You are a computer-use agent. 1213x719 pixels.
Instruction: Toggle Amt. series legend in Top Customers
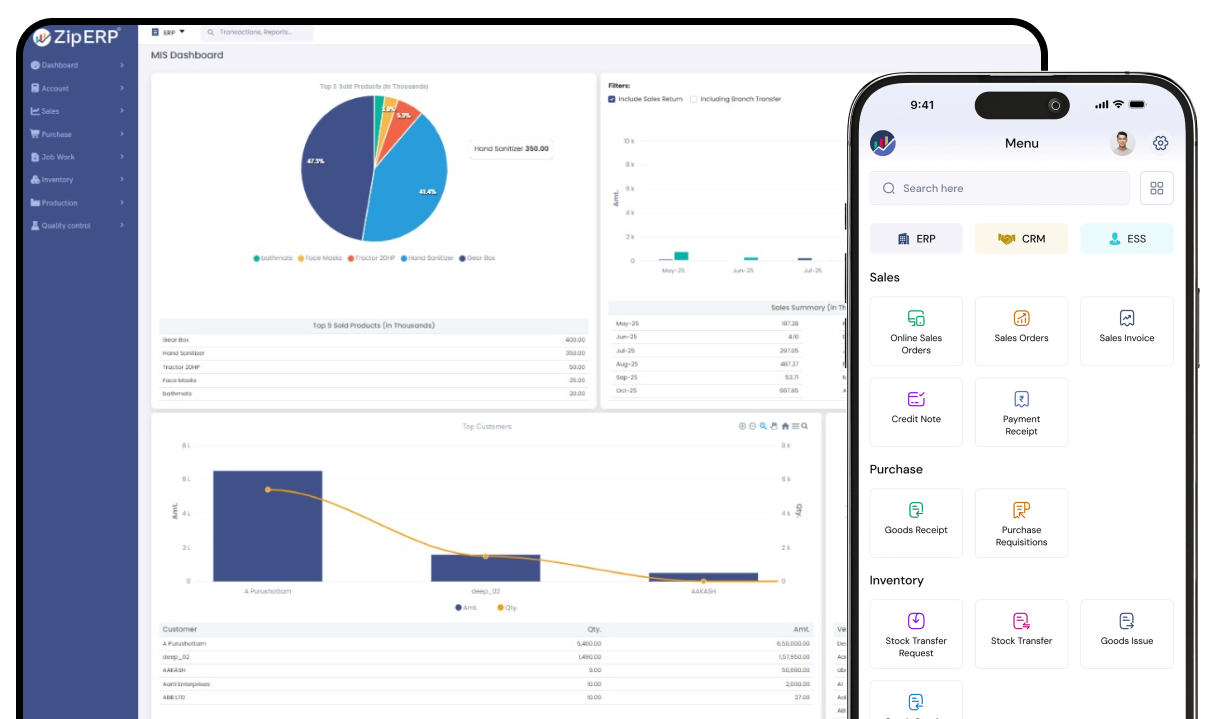point(466,607)
